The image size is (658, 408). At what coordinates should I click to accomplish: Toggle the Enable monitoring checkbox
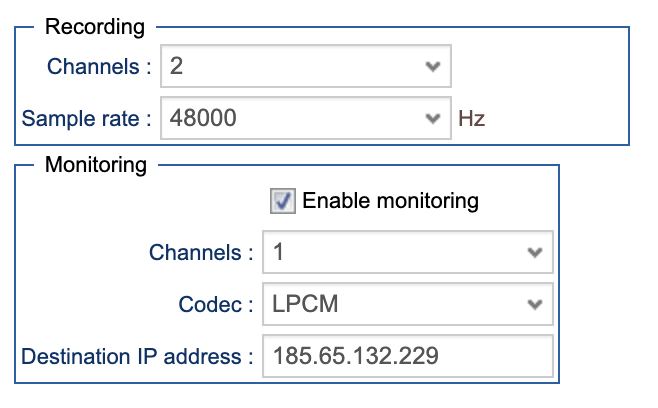coord(282,201)
